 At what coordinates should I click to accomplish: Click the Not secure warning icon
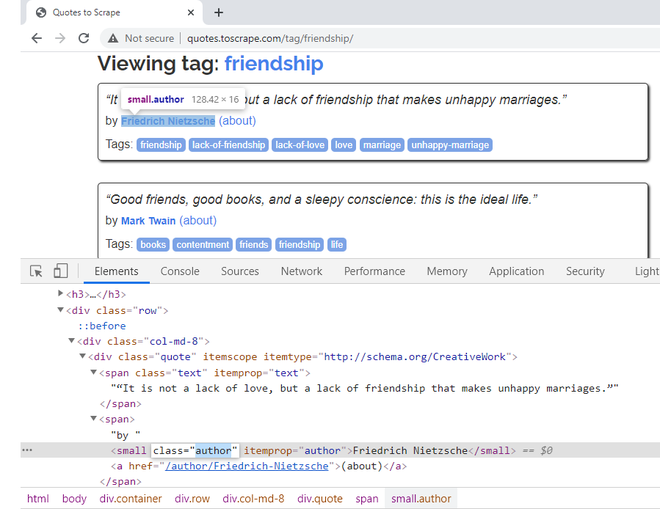[113, 38]
